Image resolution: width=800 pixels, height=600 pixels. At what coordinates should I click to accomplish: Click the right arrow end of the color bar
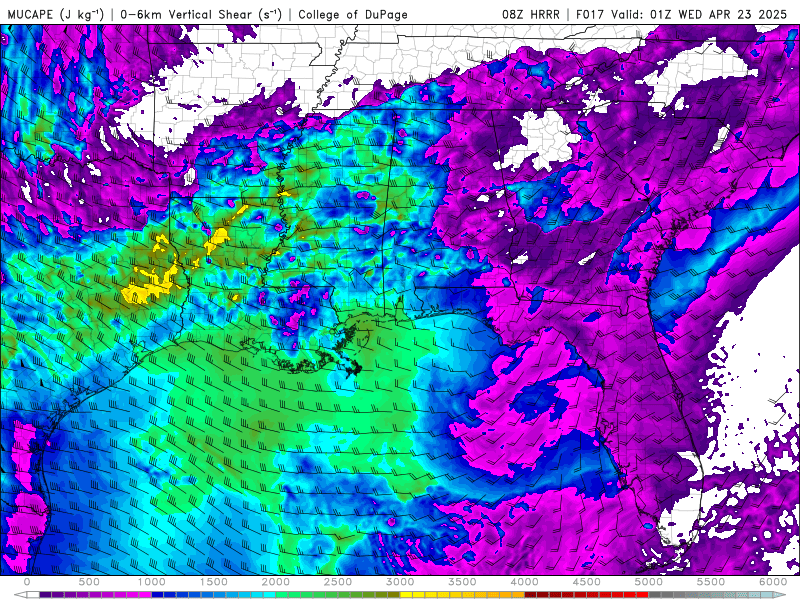tap(780, 595)
